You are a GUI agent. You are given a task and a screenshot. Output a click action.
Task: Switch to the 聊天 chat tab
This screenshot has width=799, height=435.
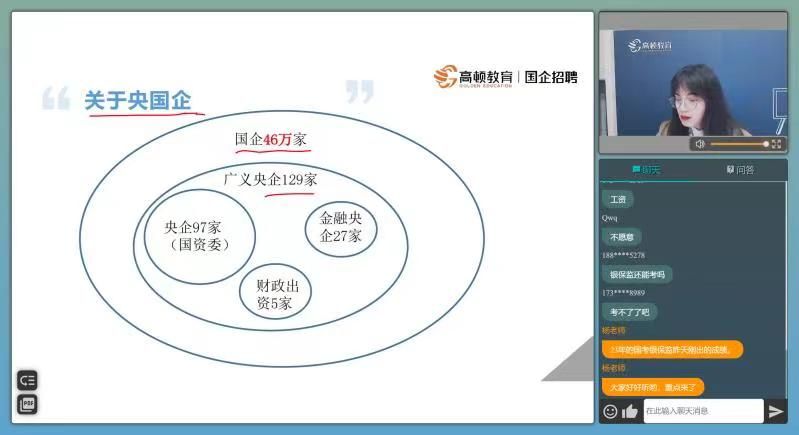point(645,170)
